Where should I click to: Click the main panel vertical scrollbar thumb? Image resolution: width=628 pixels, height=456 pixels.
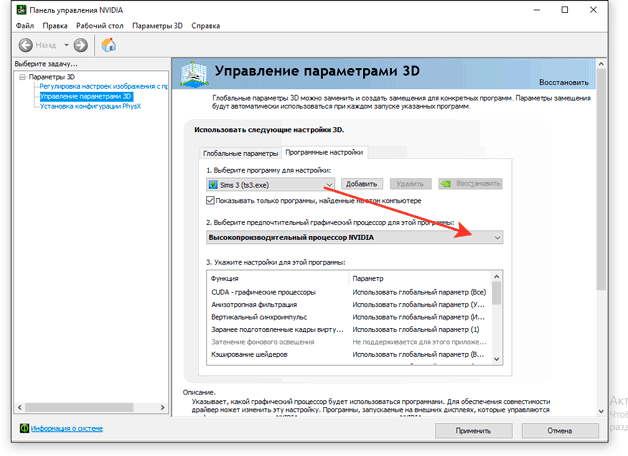(x=601, y=179)
